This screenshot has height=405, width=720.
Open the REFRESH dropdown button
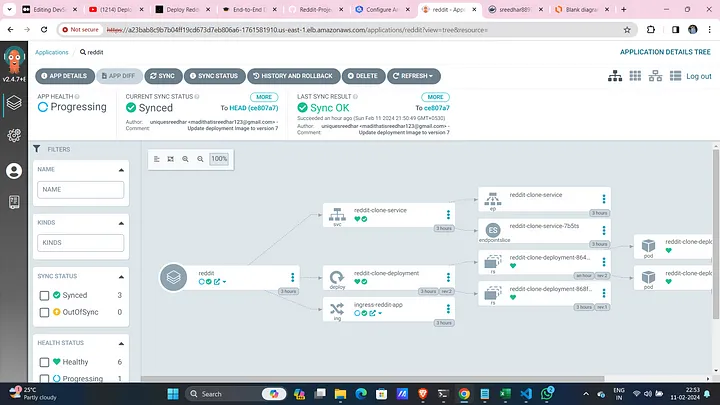tap(414, 76)
